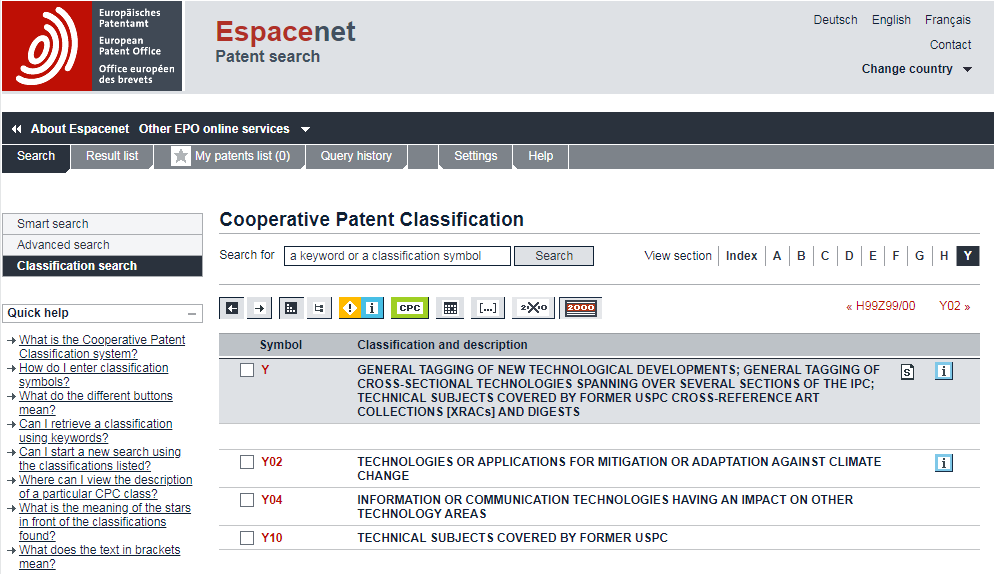The height and width of the screenshot is (574, 994).
Task: Expand Other EPO online services menu
Action: pos(224,129)
